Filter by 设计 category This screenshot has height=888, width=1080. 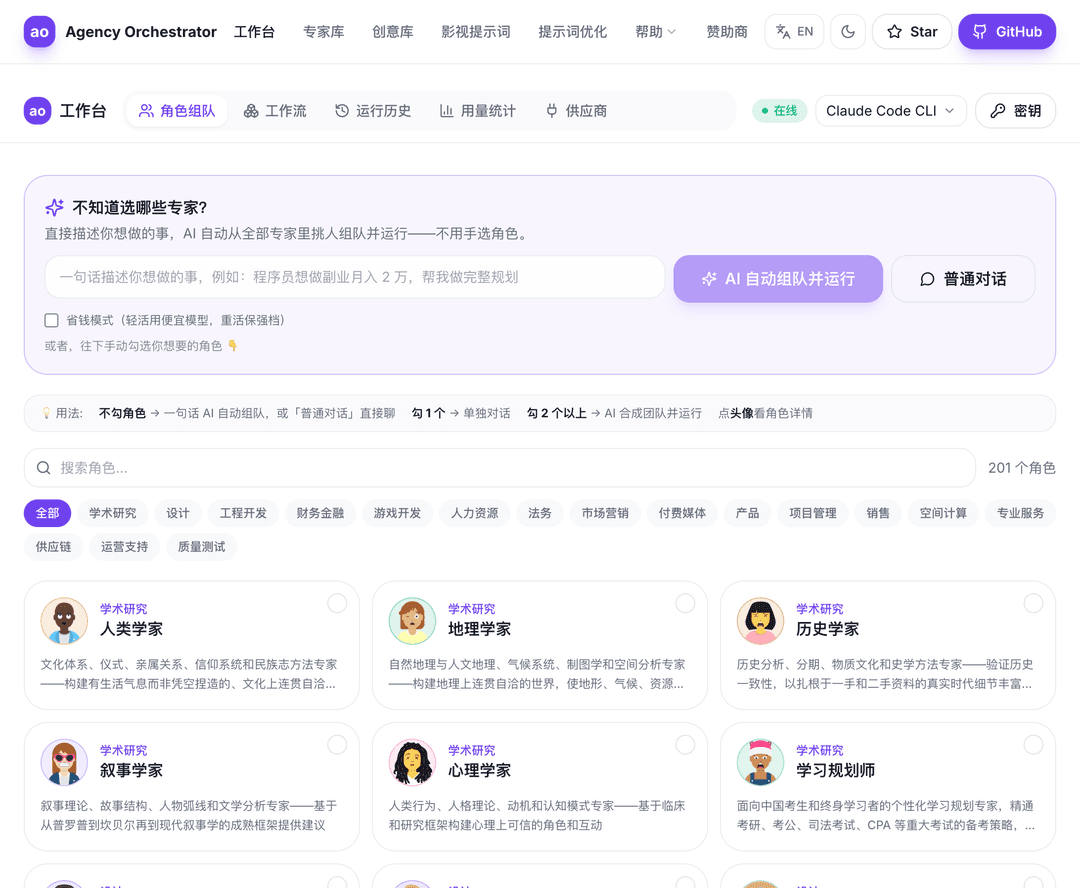[178, 513]
